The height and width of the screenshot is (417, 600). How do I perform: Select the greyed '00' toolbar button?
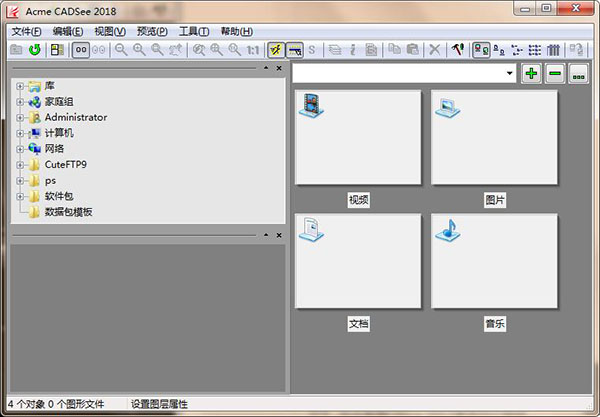point(99,50)
